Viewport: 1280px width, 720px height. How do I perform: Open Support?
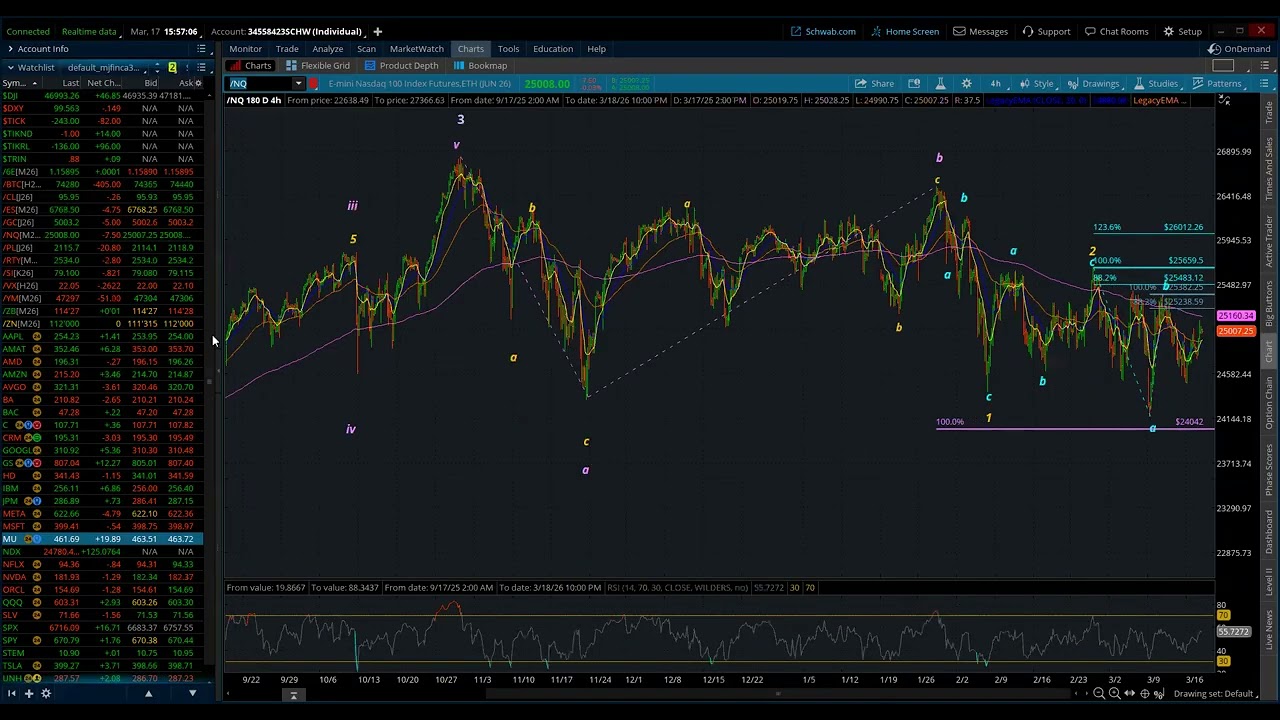point(1046,32)
